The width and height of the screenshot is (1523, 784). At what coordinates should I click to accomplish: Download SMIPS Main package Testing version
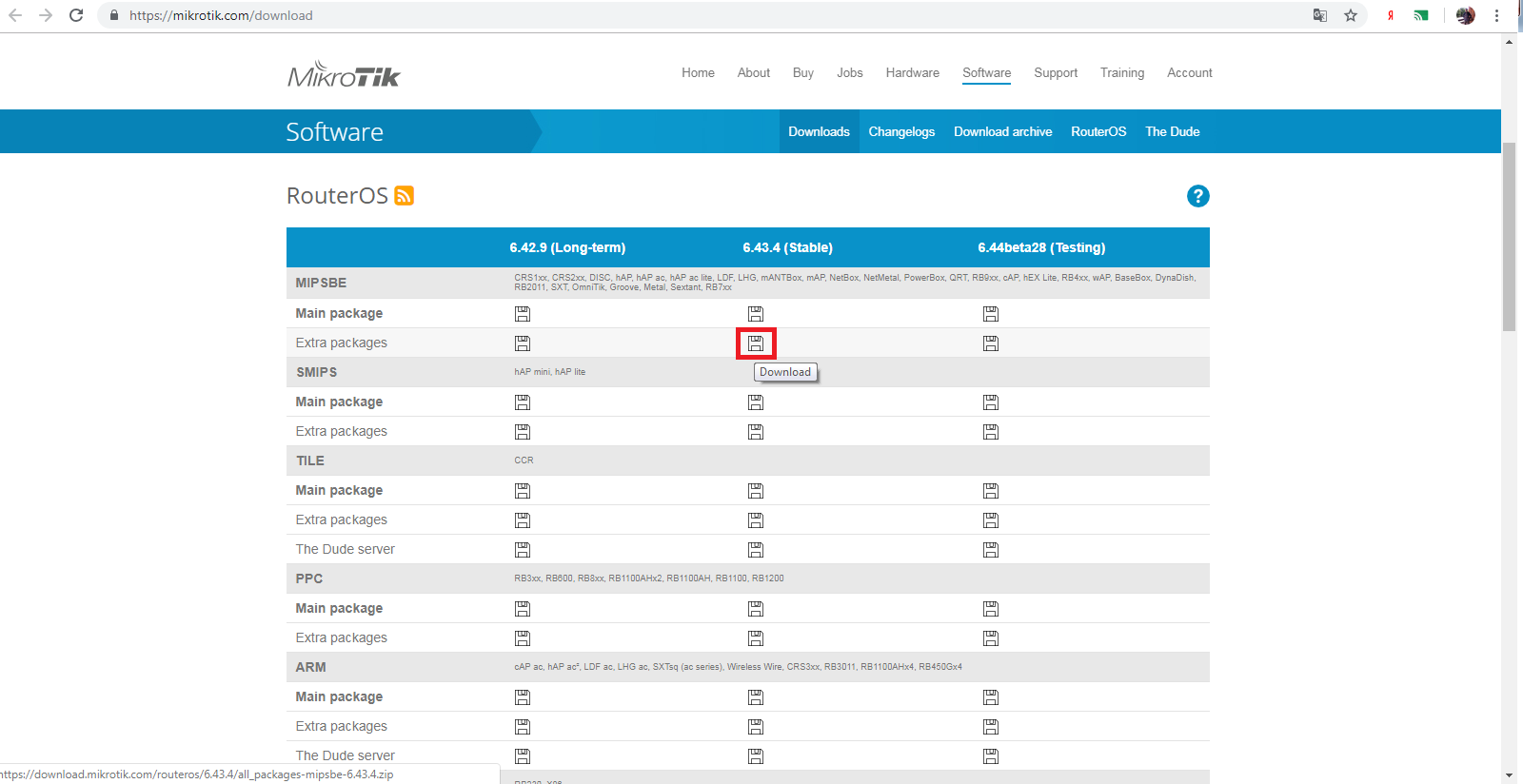tap(991, 402)
